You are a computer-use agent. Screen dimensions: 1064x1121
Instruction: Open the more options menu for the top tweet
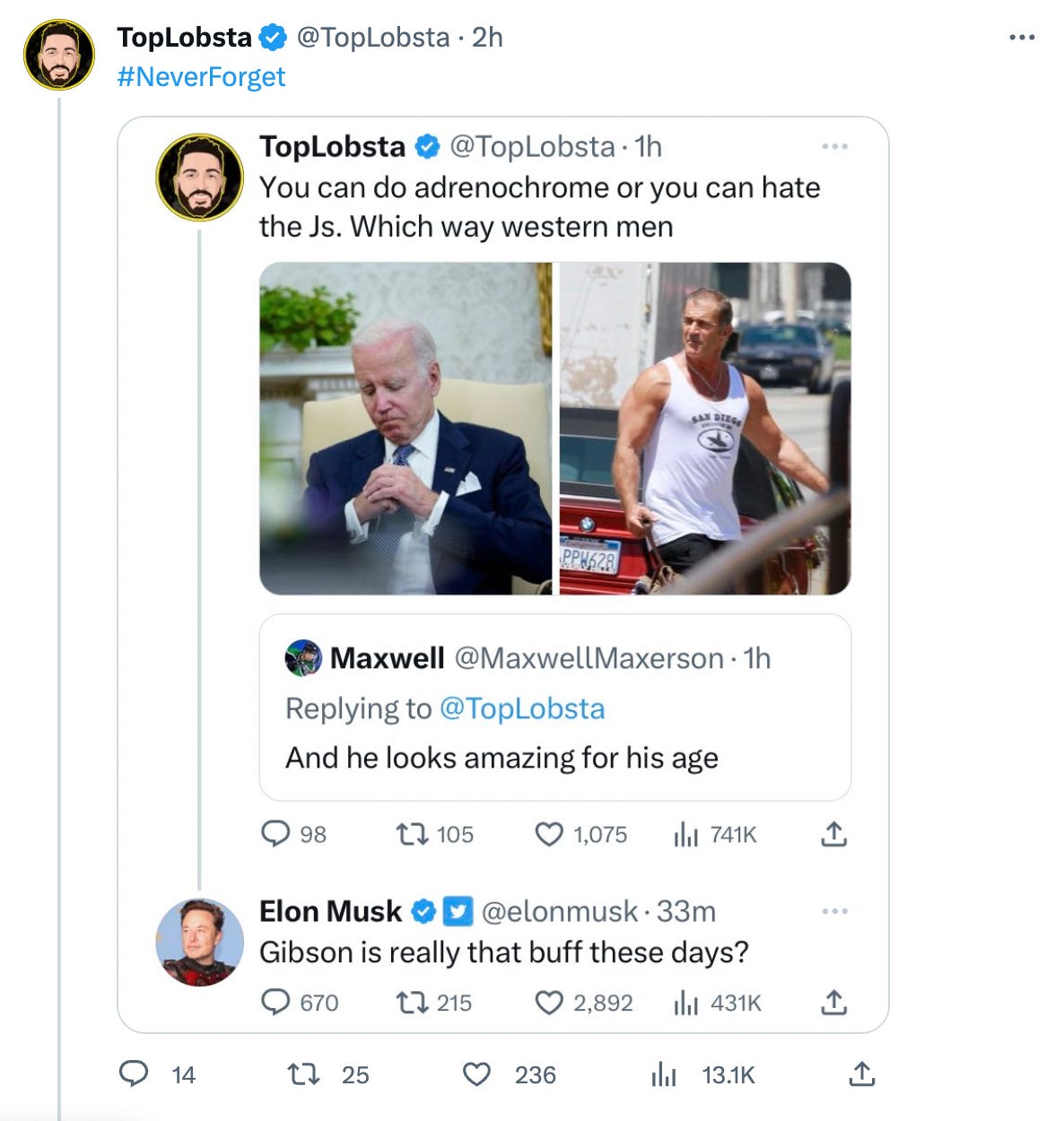1022,38
